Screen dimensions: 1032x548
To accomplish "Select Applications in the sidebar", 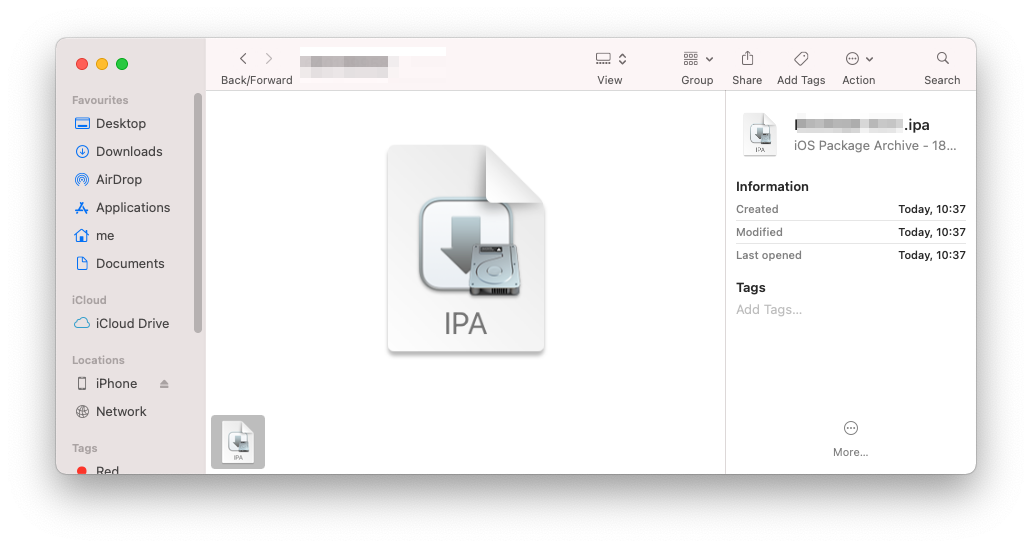I will 132,208.
